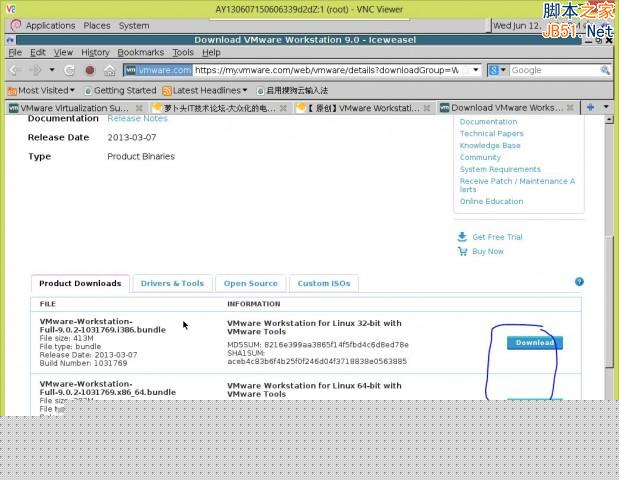Click the Latest Headlines RSS feed icon
This screenshot has width=619, height=480.
pos(167,91)
